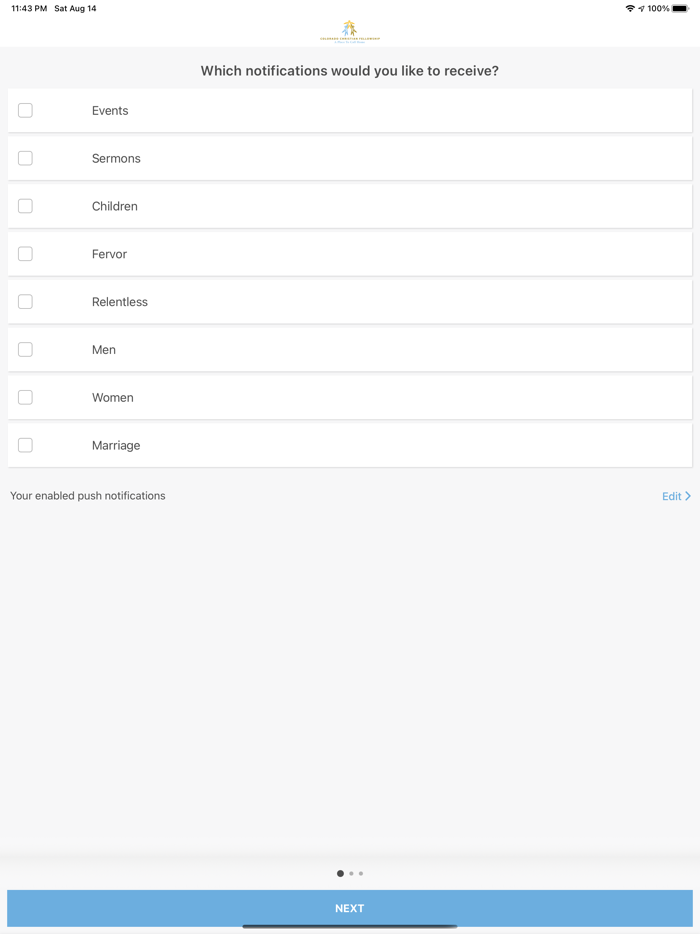Continue with the NEXT button
The width and height of the screenshot is (700, 934).
[350, 908]
